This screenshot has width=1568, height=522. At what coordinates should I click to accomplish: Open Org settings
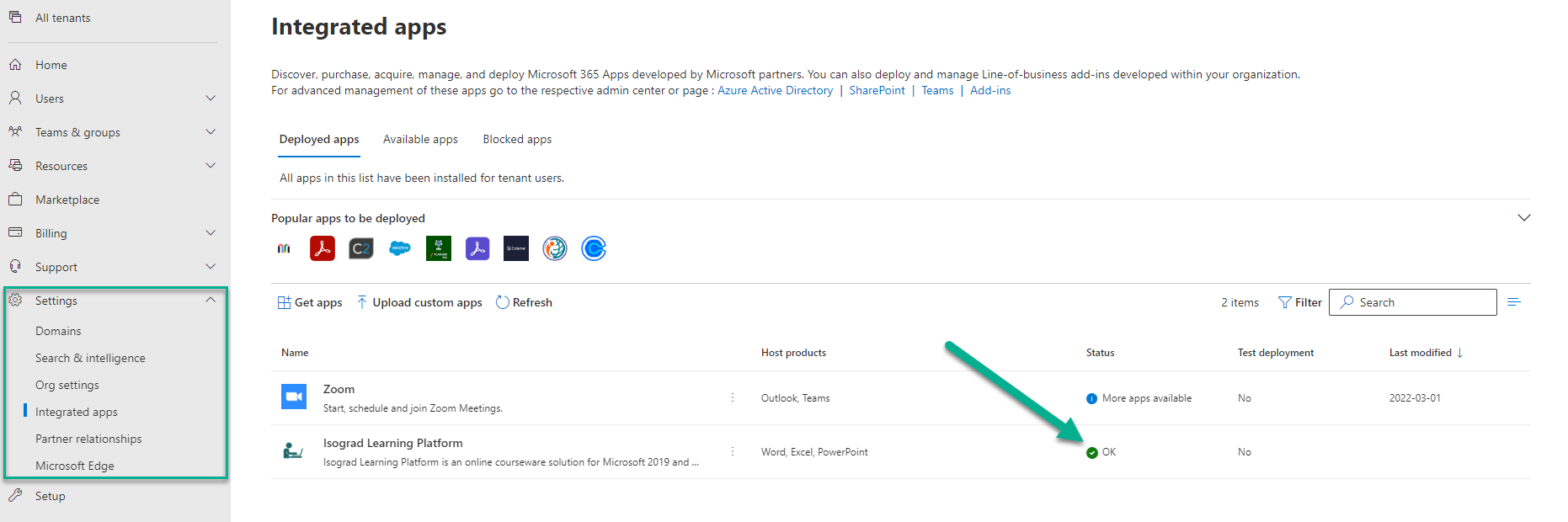pos(67,385)
